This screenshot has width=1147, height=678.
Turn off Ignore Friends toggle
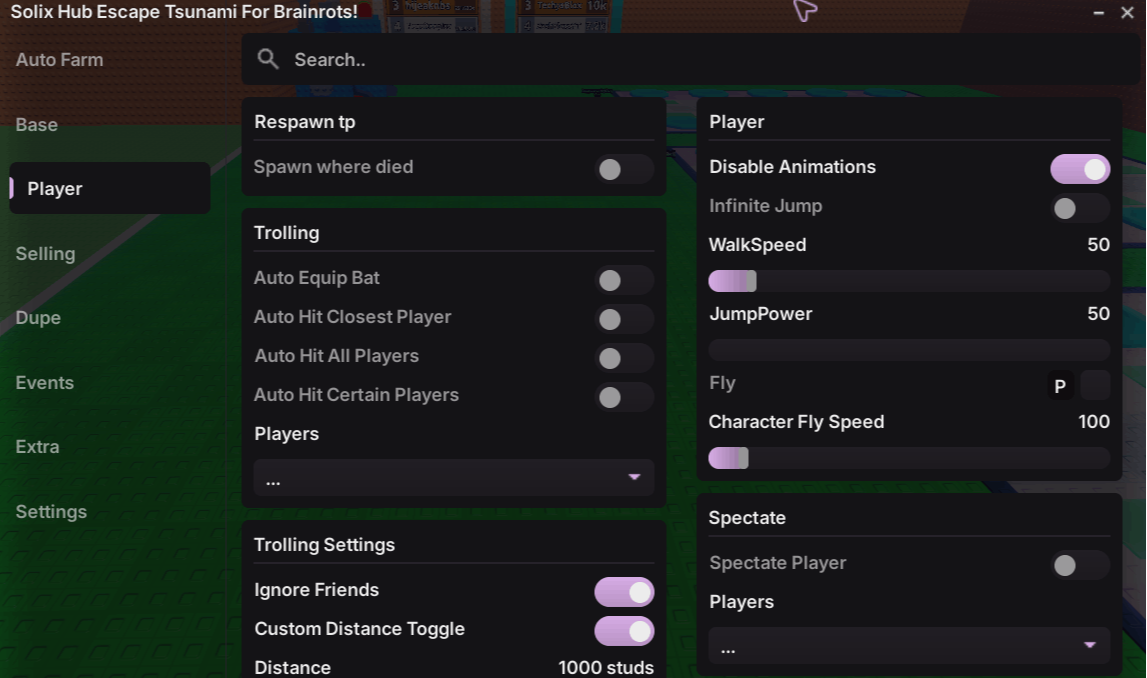tap(624, 592)
